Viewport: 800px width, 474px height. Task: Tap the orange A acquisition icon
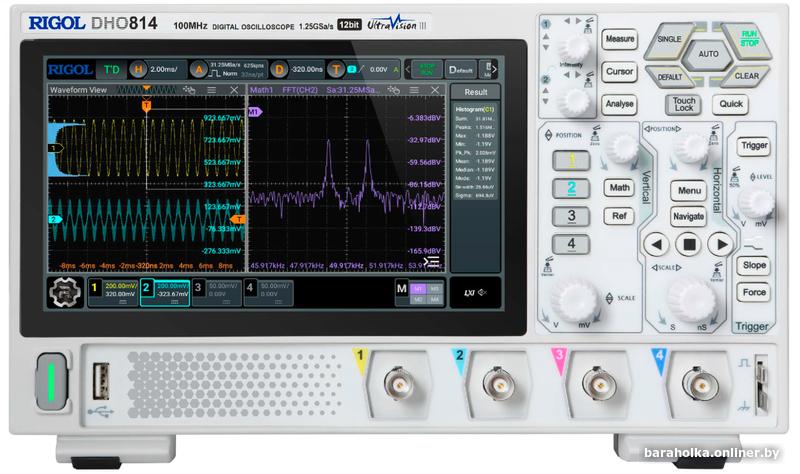(x=198, y=69)
